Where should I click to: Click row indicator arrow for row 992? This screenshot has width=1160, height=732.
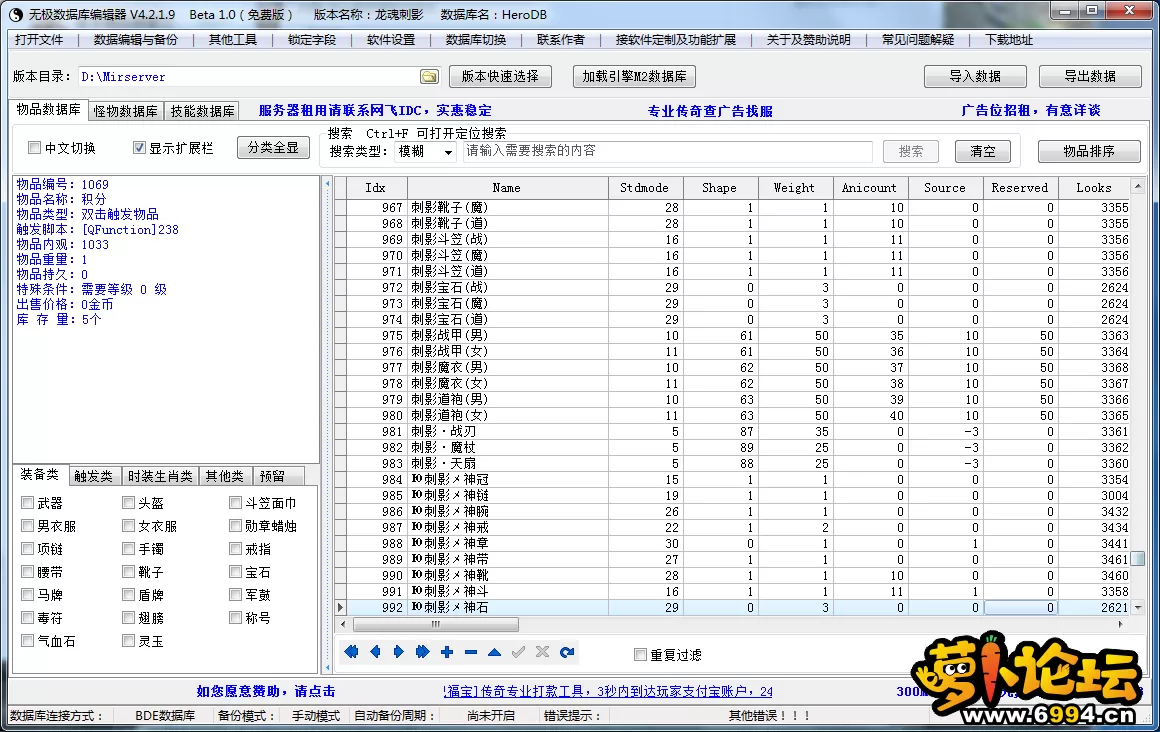(x=340, y=608)
